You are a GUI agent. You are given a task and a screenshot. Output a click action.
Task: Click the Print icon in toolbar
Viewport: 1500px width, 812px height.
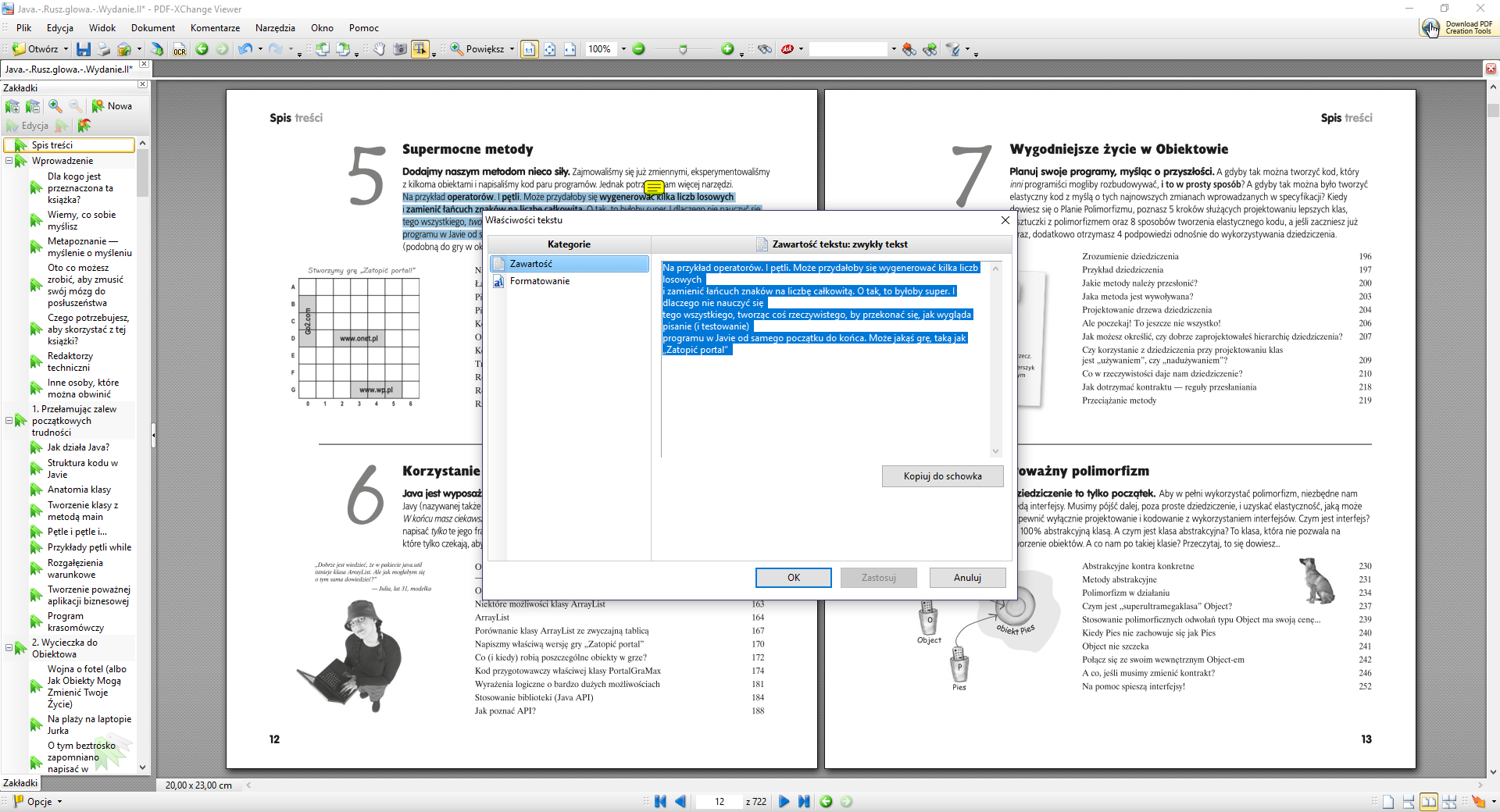click(103, 49)
